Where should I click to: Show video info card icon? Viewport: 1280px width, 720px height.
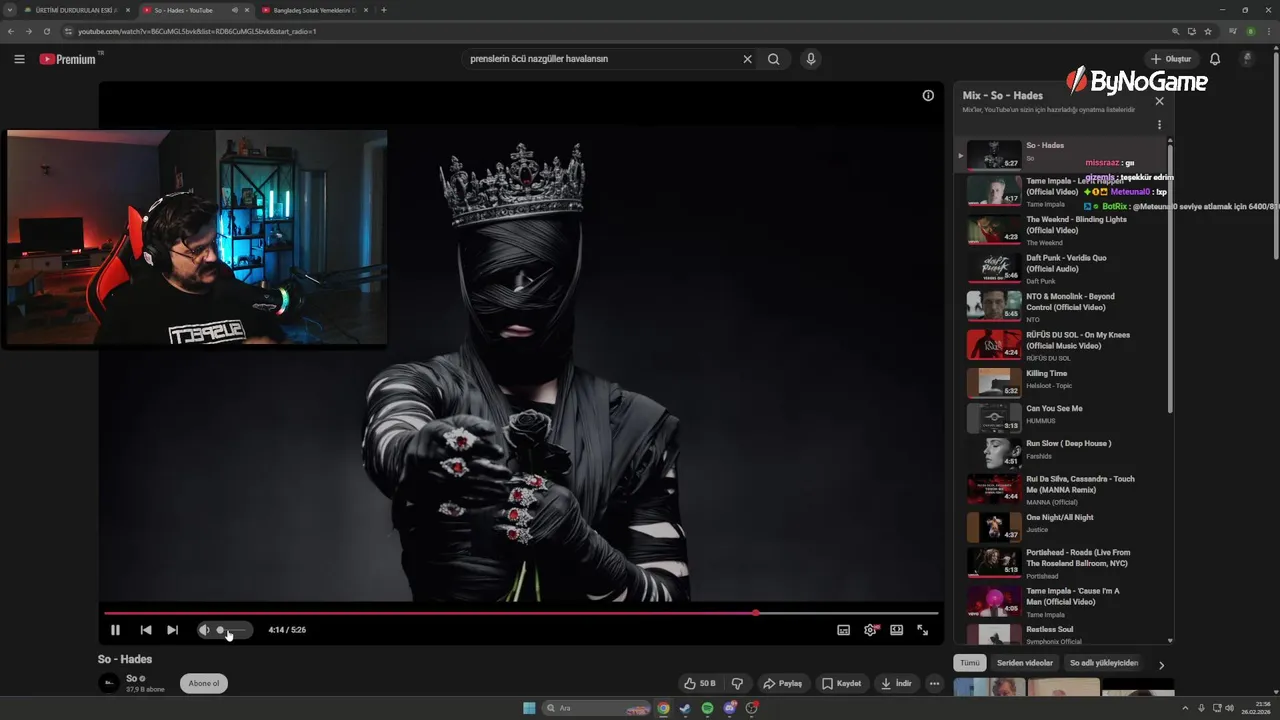pos(928,96)
